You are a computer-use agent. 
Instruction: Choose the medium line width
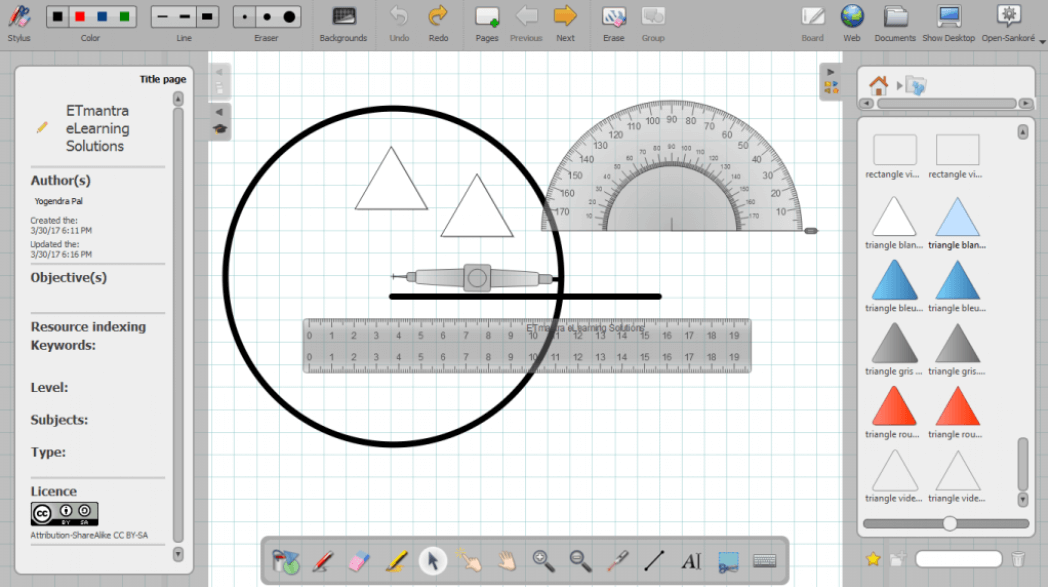(x=184, y=17)
